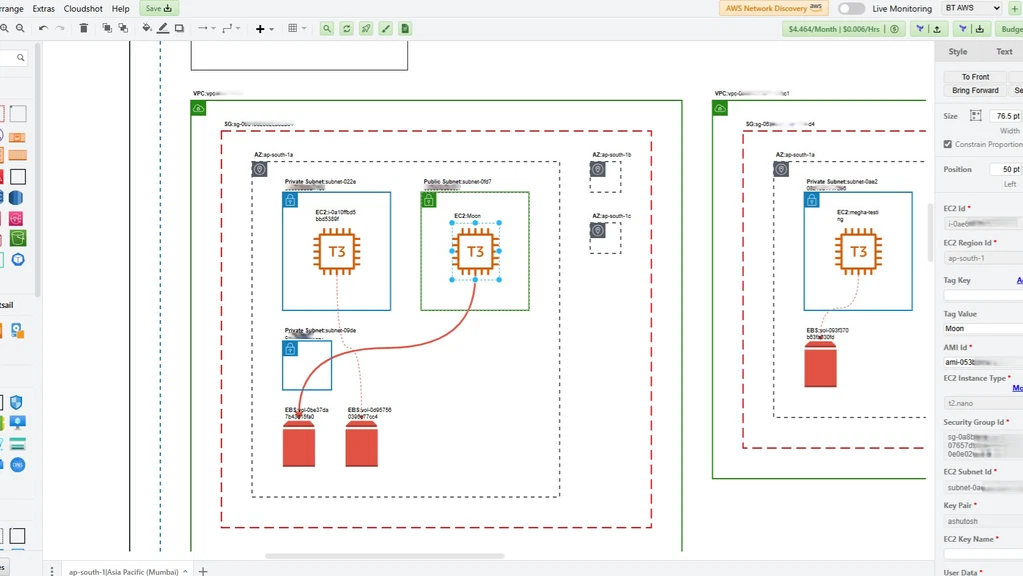Click the green brush edit icon

click(386, 29)
